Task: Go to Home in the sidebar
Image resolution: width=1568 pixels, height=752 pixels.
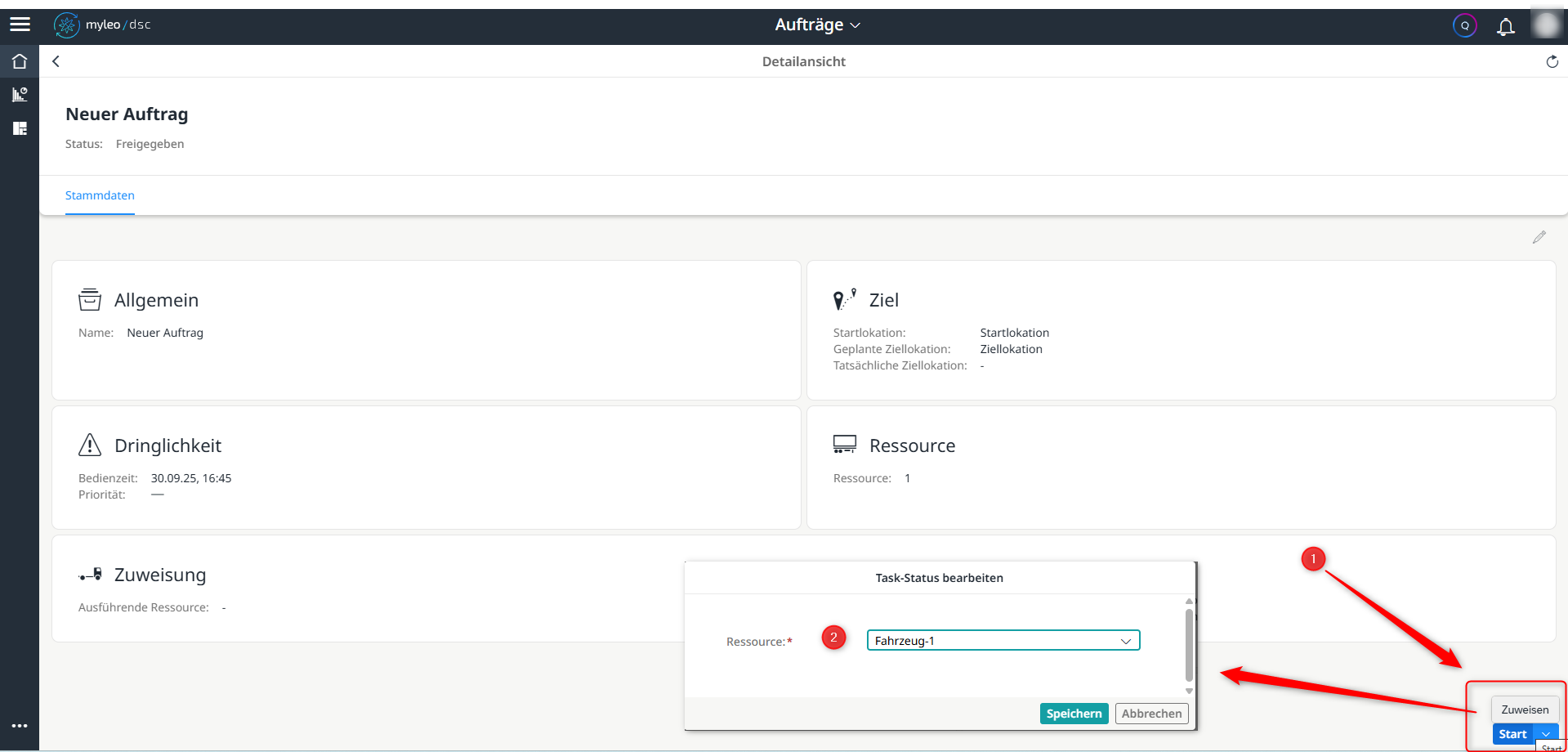Action: [x=20, y=61]
